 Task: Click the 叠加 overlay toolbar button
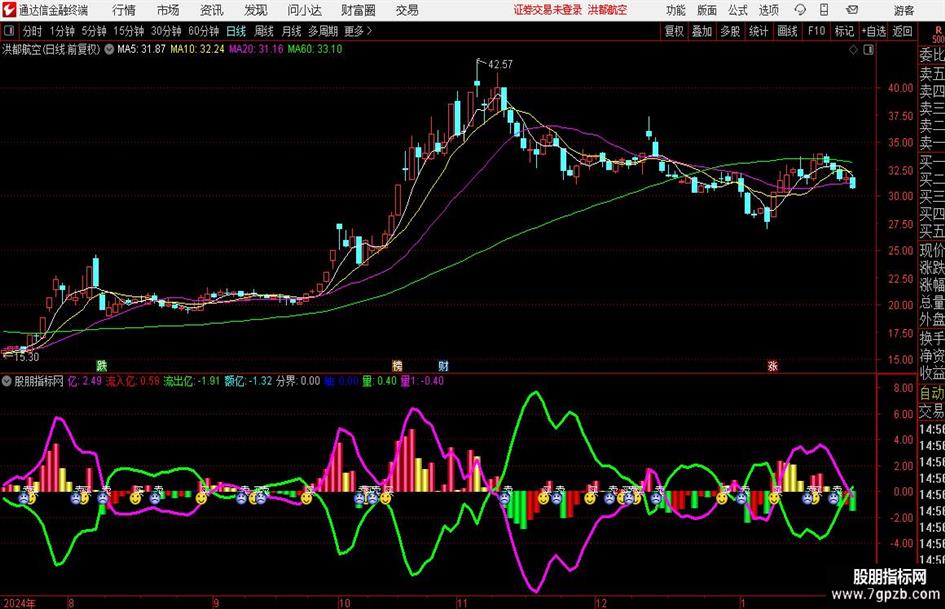click(702, 31)
